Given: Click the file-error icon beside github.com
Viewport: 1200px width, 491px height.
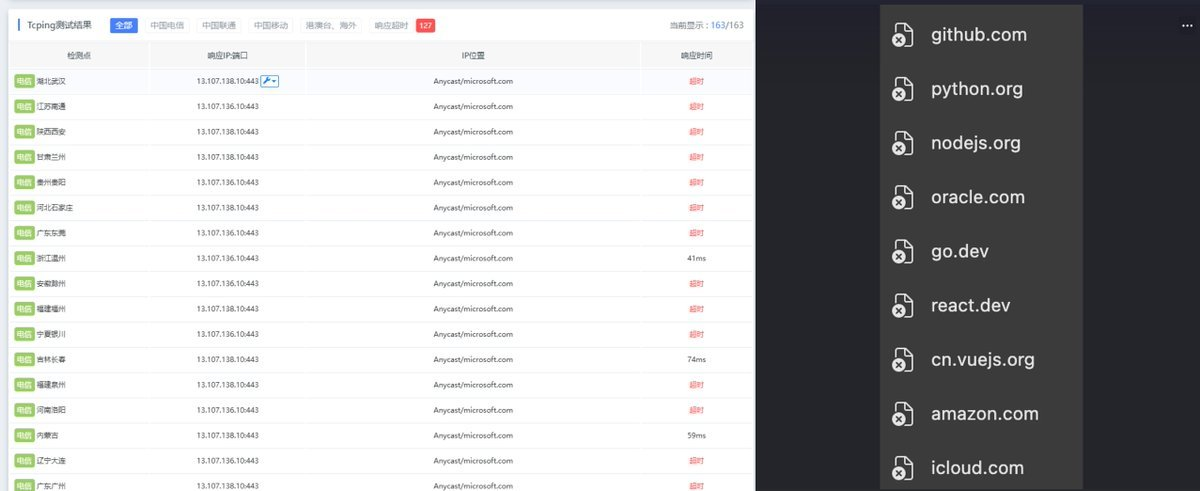Looking at the screenshot, I should coord(902,35).
